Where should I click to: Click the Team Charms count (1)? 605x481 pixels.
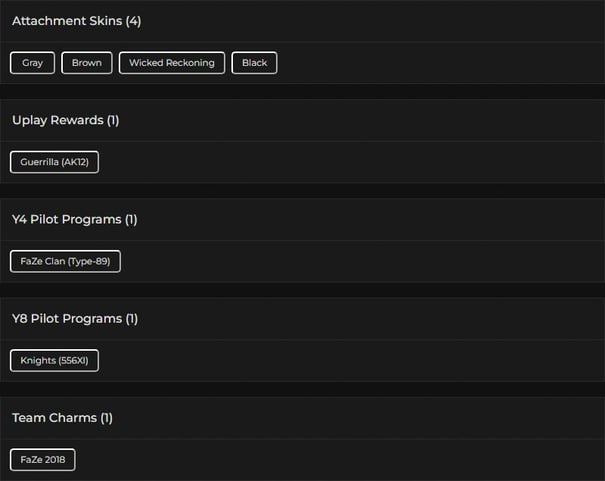coord(107,417)
